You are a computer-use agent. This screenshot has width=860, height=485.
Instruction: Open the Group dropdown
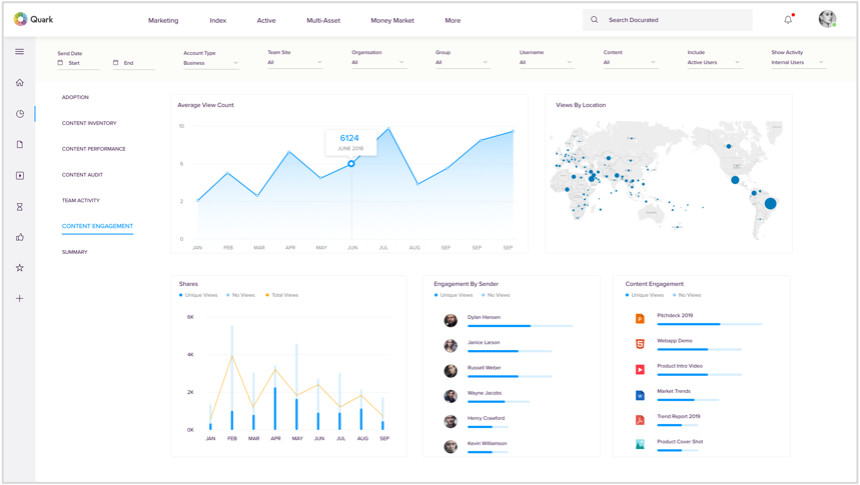462,63
